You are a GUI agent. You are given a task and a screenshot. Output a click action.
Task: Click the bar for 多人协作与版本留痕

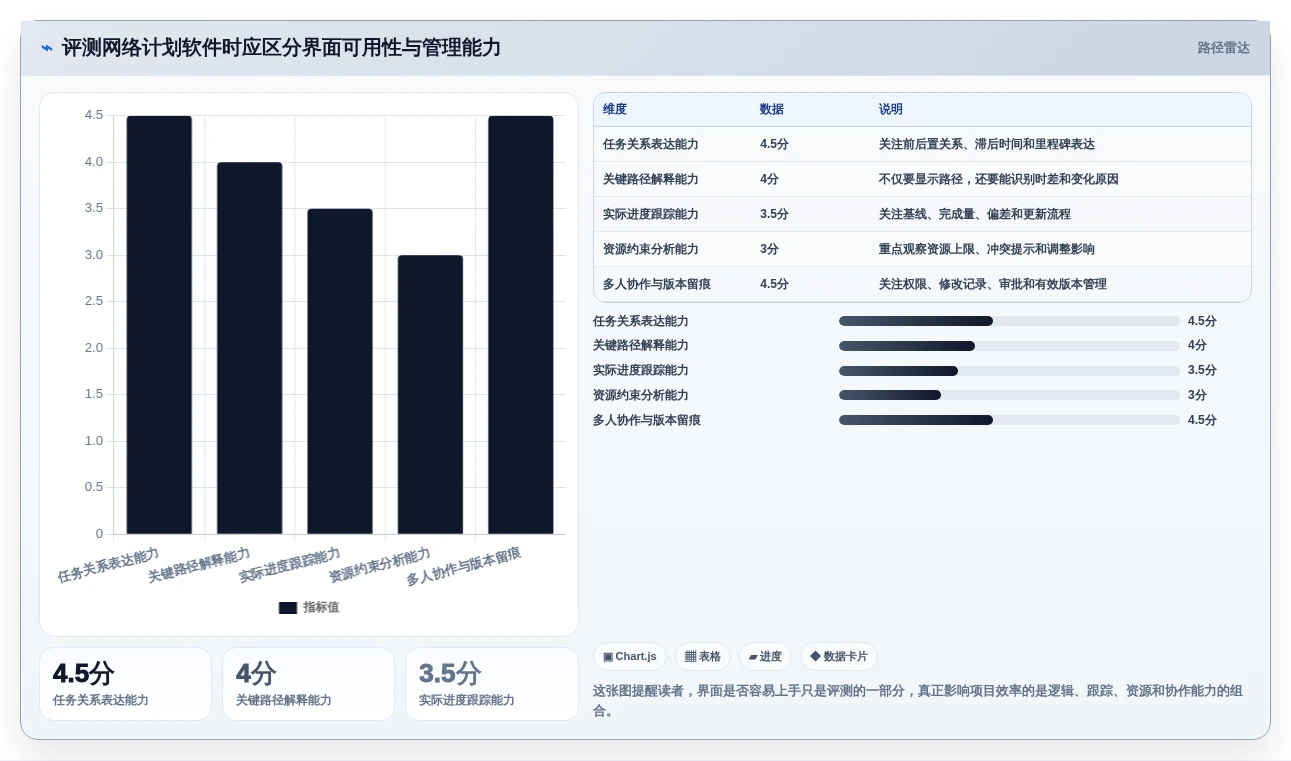point(521,325)
